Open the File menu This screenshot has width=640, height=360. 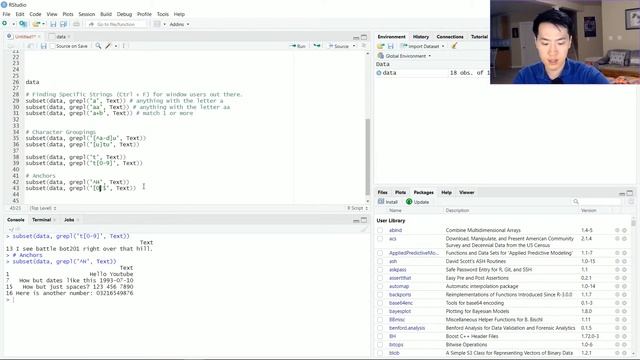(7, 14)
